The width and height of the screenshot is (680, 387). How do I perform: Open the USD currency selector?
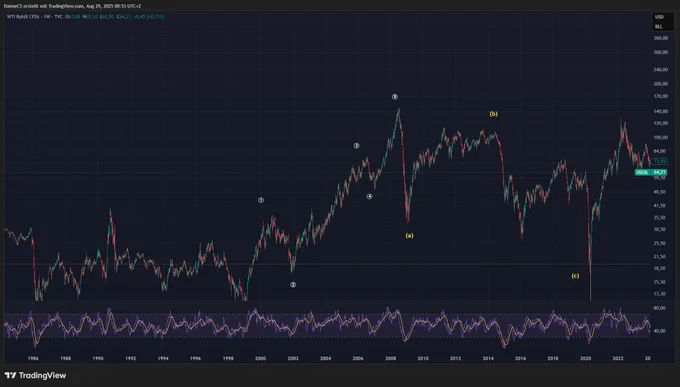pos(659,17)
